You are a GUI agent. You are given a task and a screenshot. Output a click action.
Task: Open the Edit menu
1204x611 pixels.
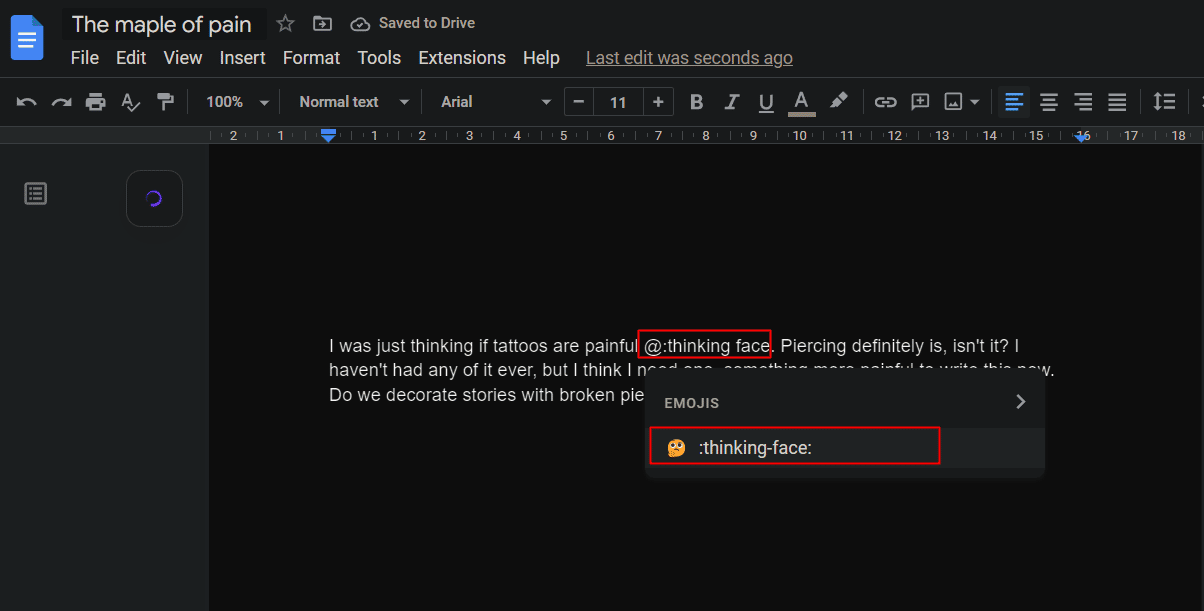[131, 58]
